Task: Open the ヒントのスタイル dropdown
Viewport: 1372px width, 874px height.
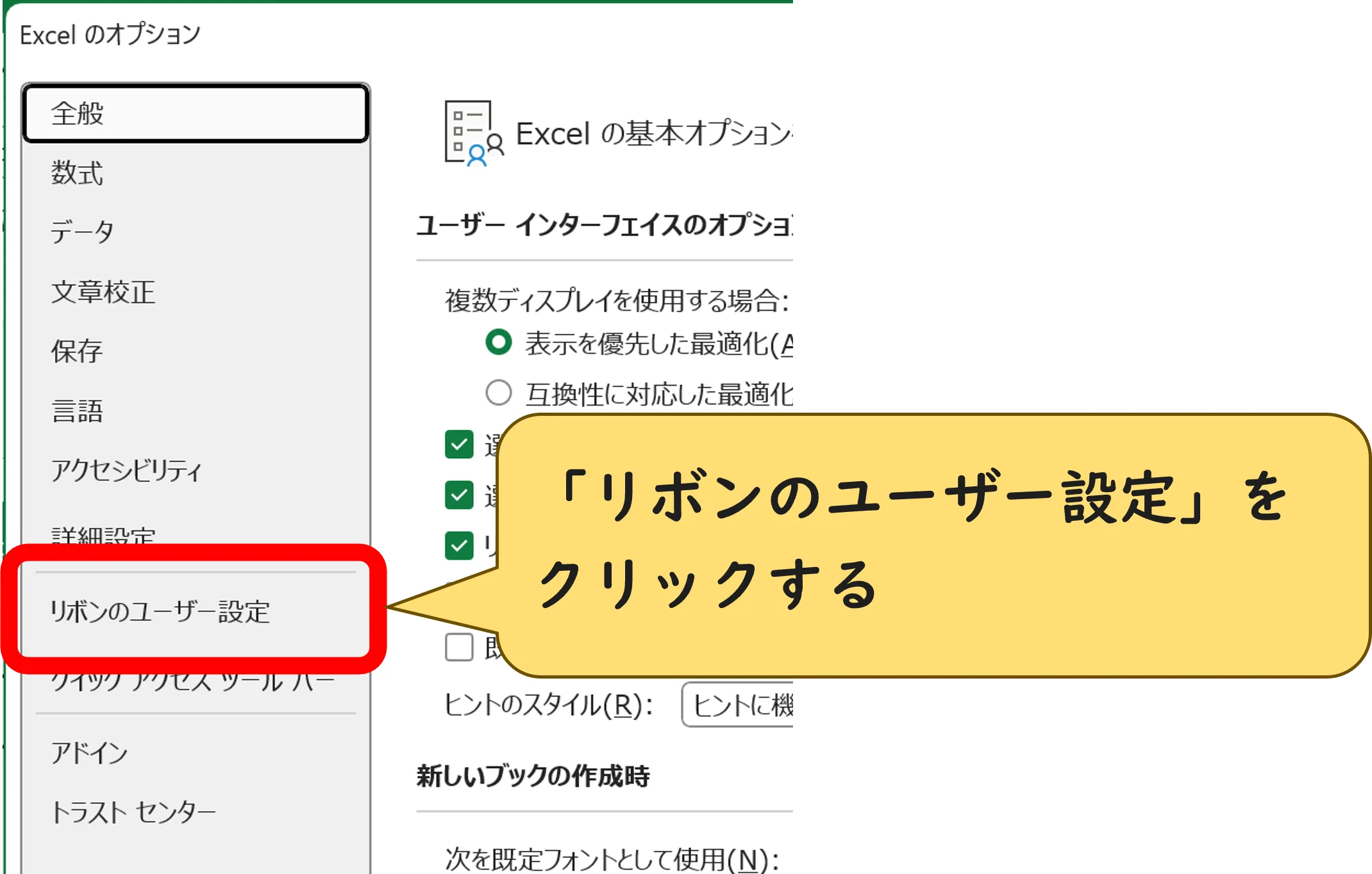Action: point(737,705)
